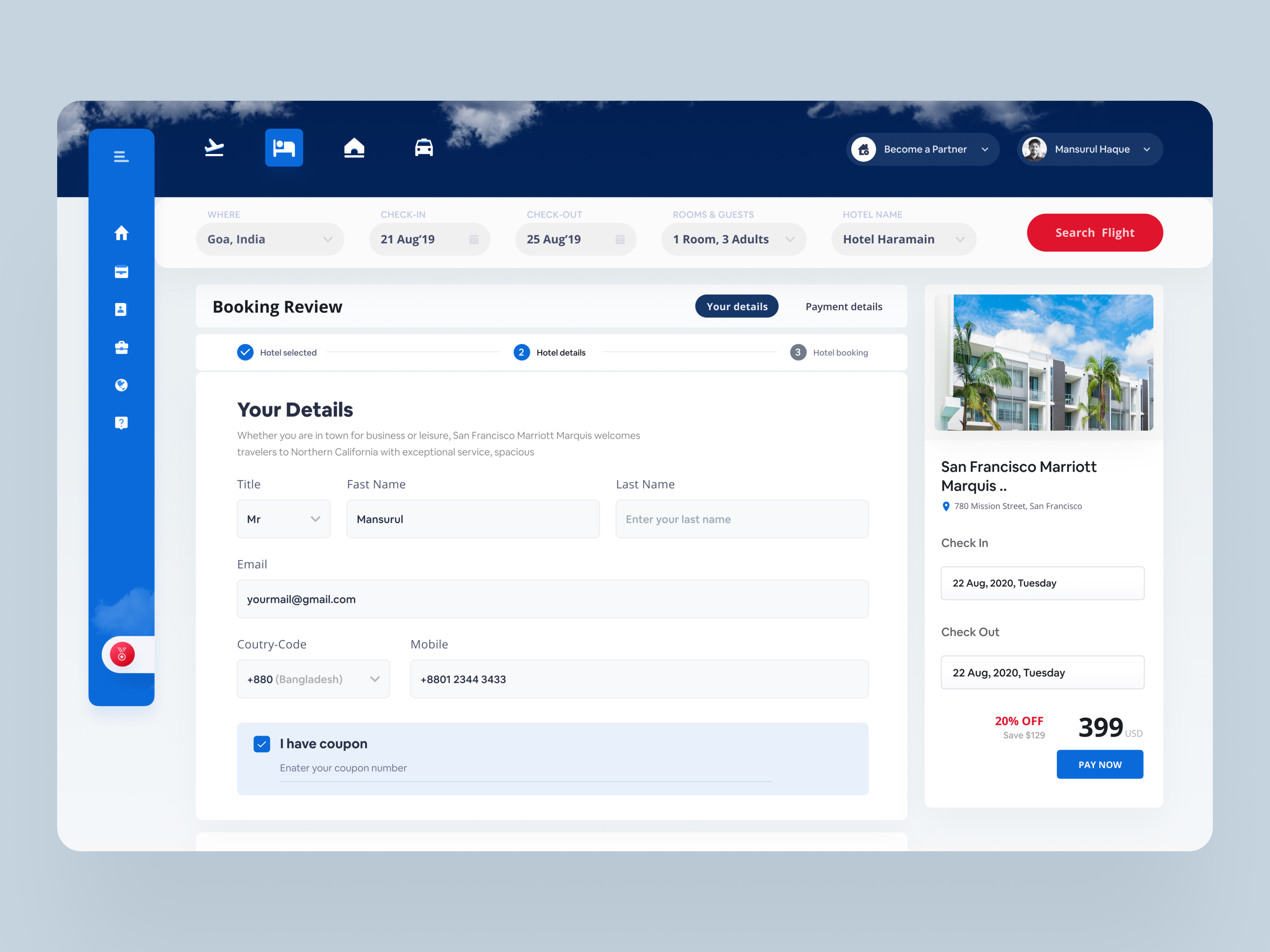
Task: Click the Check Out date field in hotel card
Action: click(x=1042, y=672)
